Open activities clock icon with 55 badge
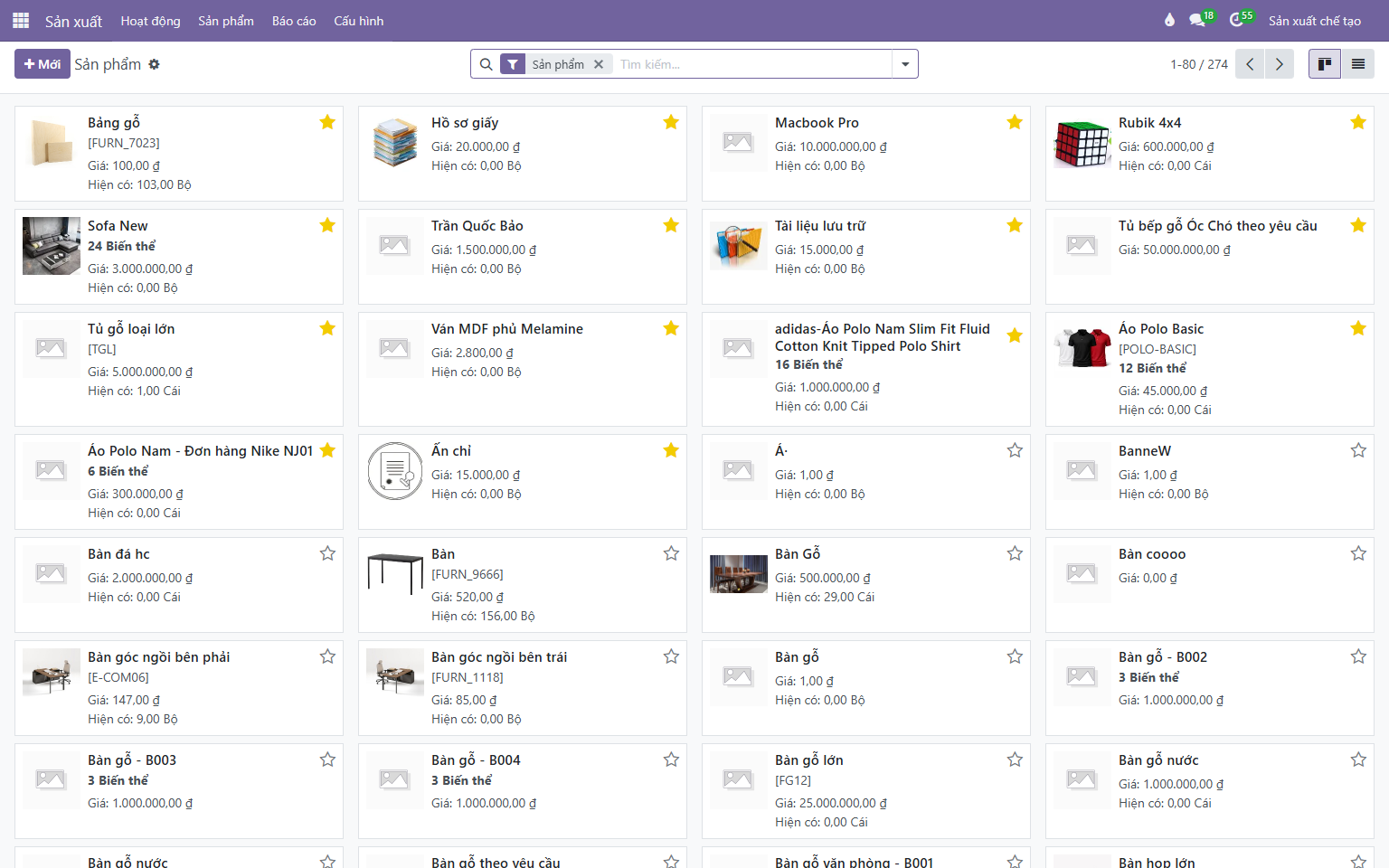 click(1241, 19)
